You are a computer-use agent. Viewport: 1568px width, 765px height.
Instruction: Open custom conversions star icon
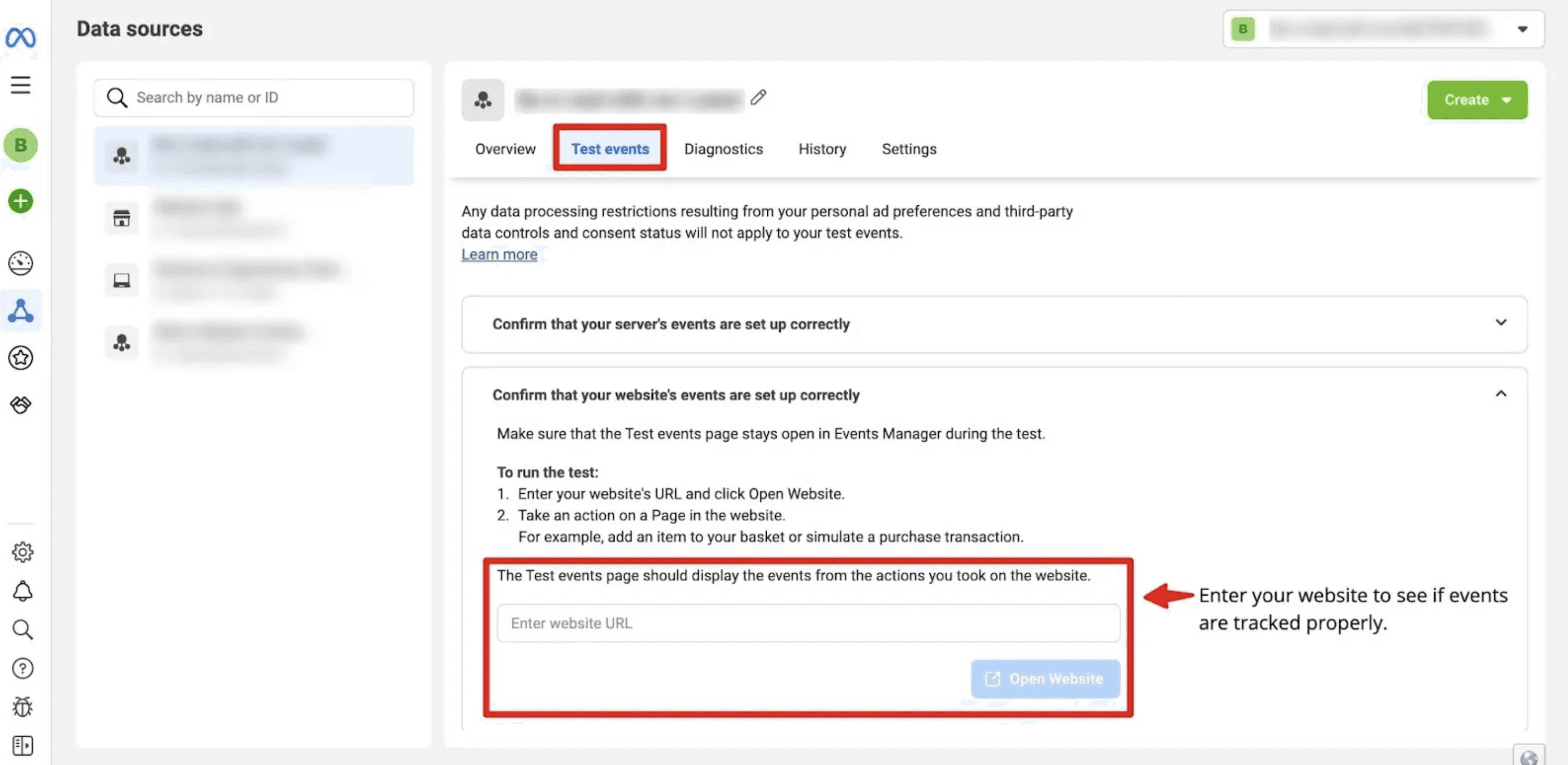[21, 358]
